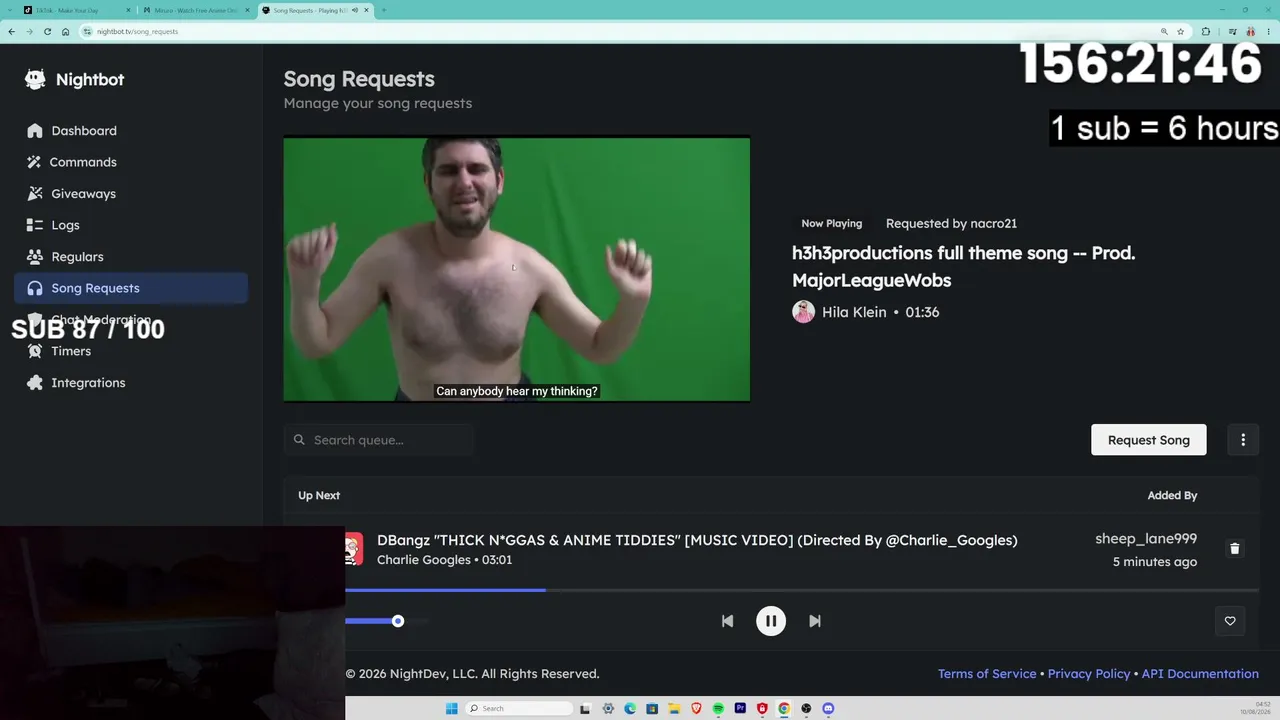The width and height of the screenshot is (1280, 720).
Task: Click the Commands megaphone icon
Action: click(x=35, y=162)
